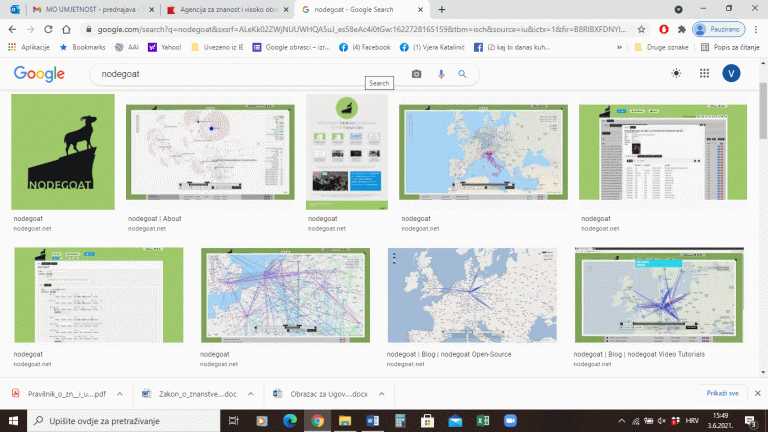
Task: Click the address bar URL
Action: click(x=361, y=29)
